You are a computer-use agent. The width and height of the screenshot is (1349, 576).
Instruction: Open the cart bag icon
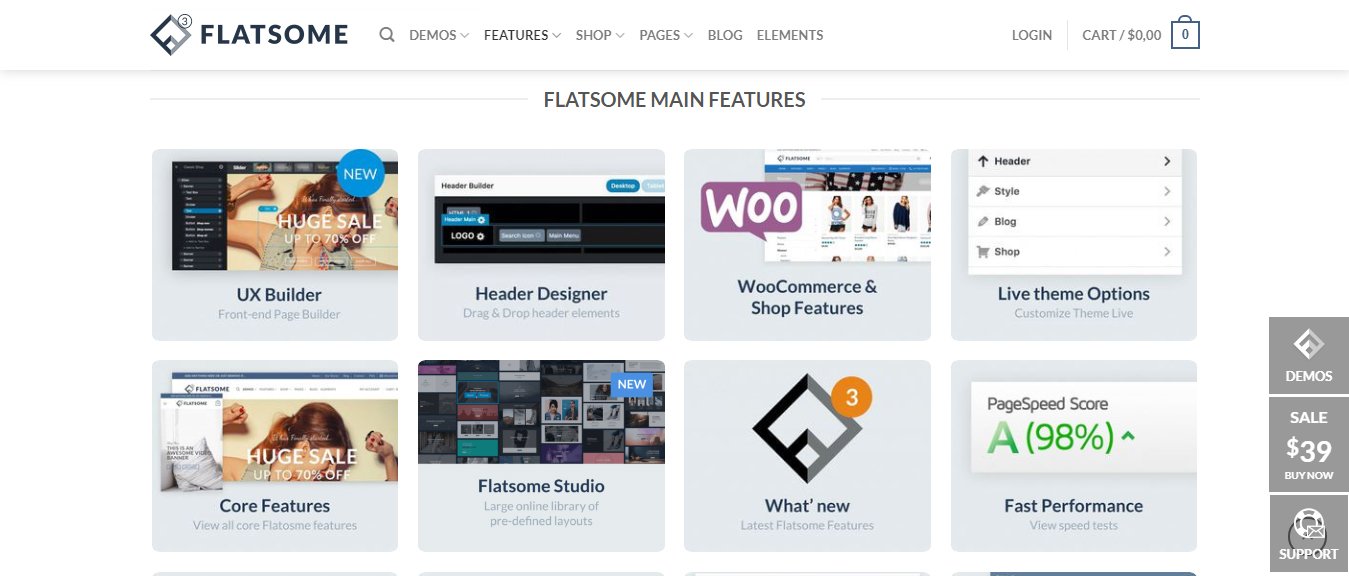[1185, 33]
